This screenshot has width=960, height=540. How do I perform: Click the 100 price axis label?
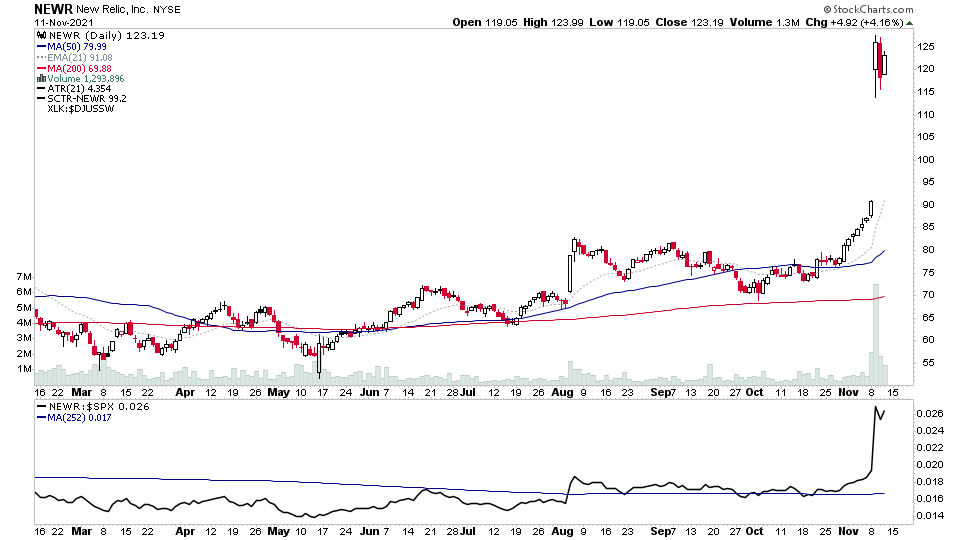pos(926,159)
